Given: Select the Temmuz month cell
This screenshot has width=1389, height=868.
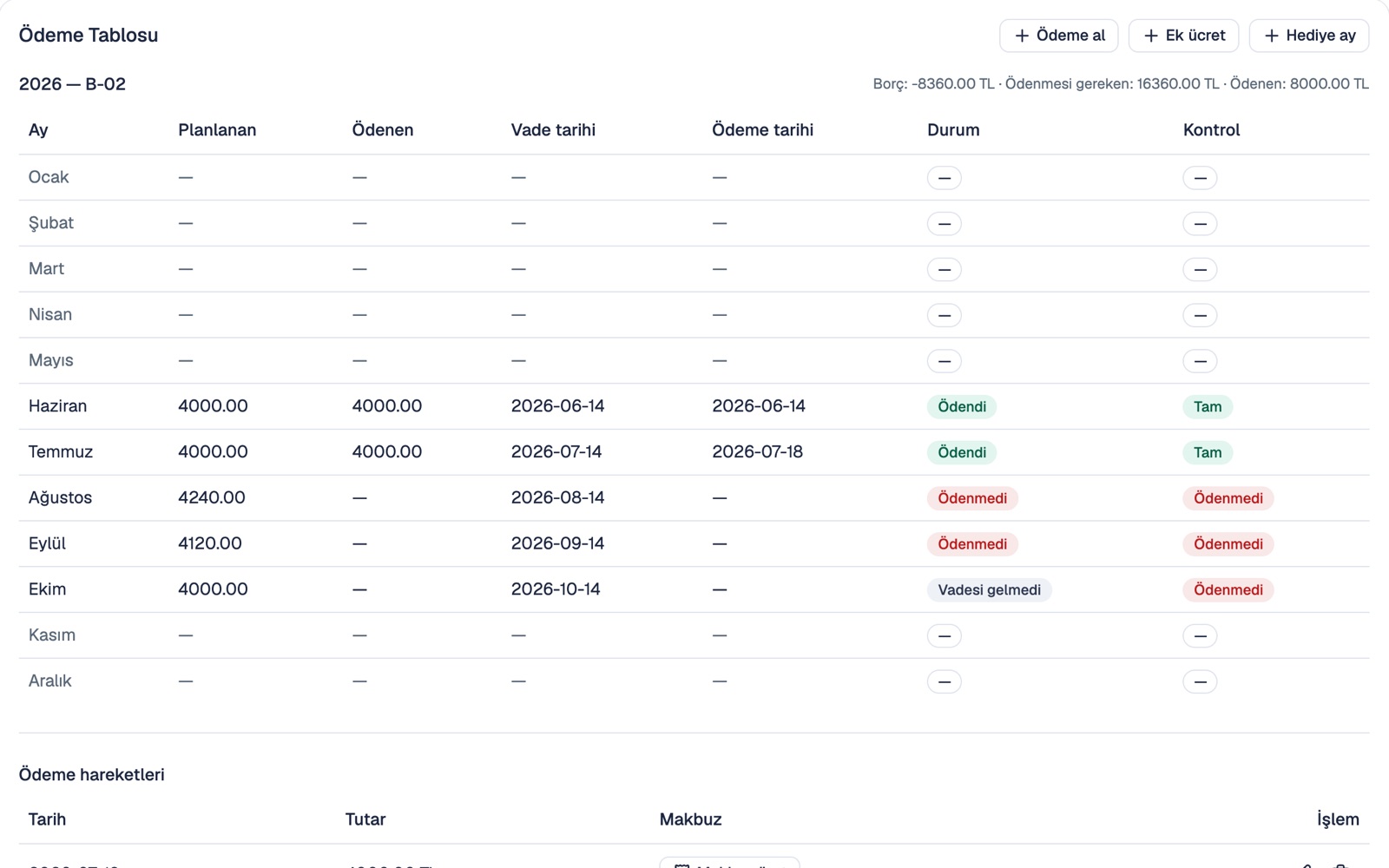Looking at the screenshot, I should pos(61,452).
